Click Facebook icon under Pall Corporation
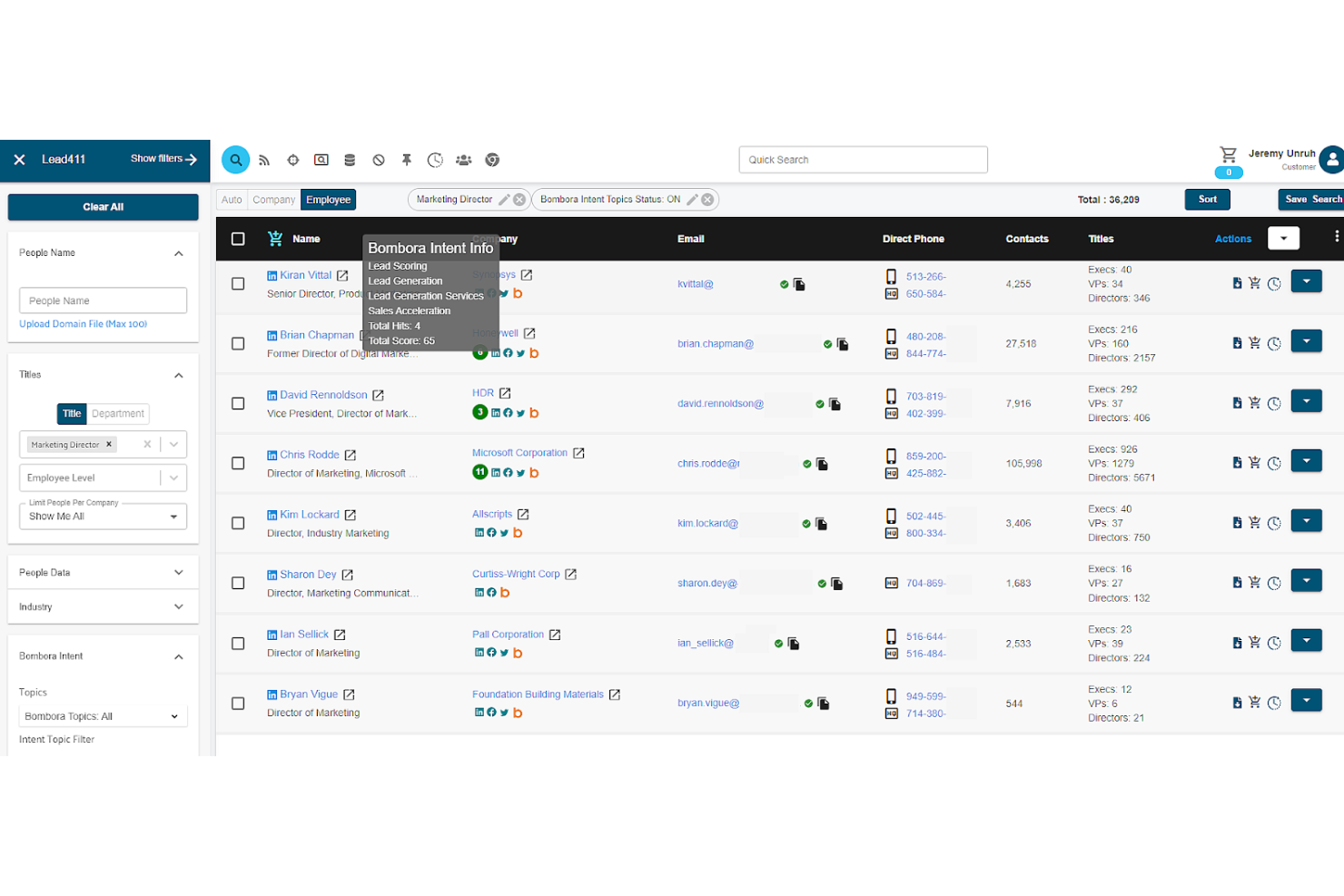 (x=491, y=653)
